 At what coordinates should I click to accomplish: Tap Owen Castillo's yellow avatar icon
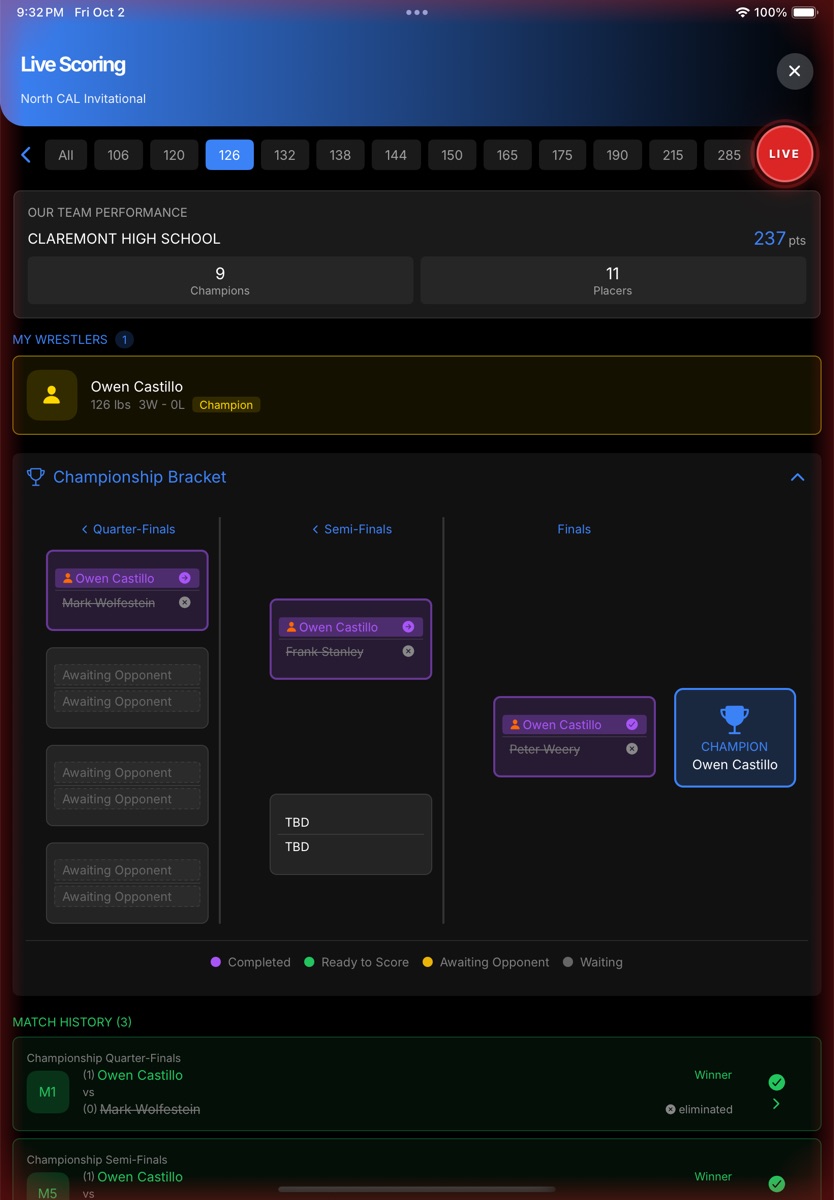coord(52,395)
